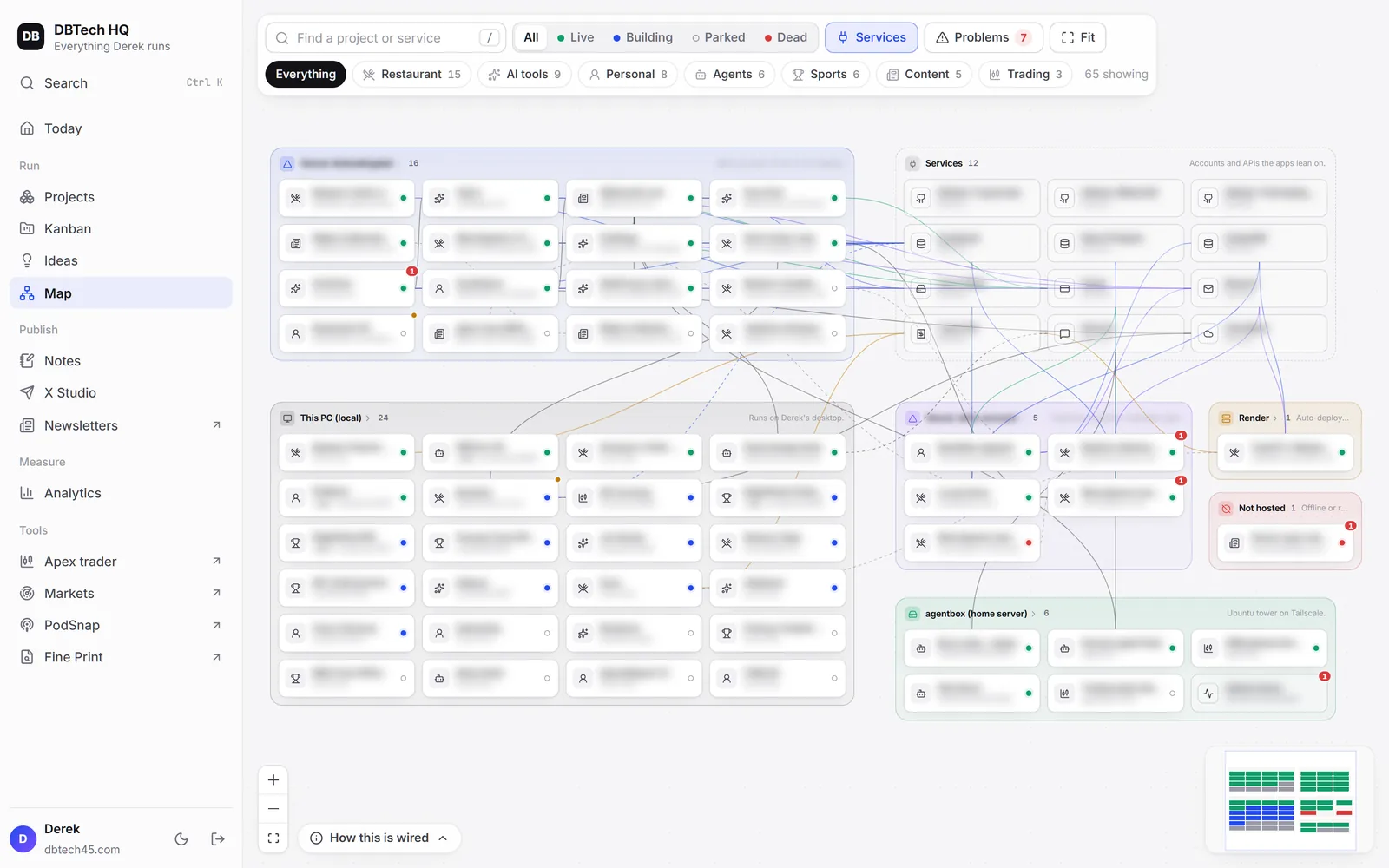
Task: Open the Notes icon
Action: click(x=27, y=361)
